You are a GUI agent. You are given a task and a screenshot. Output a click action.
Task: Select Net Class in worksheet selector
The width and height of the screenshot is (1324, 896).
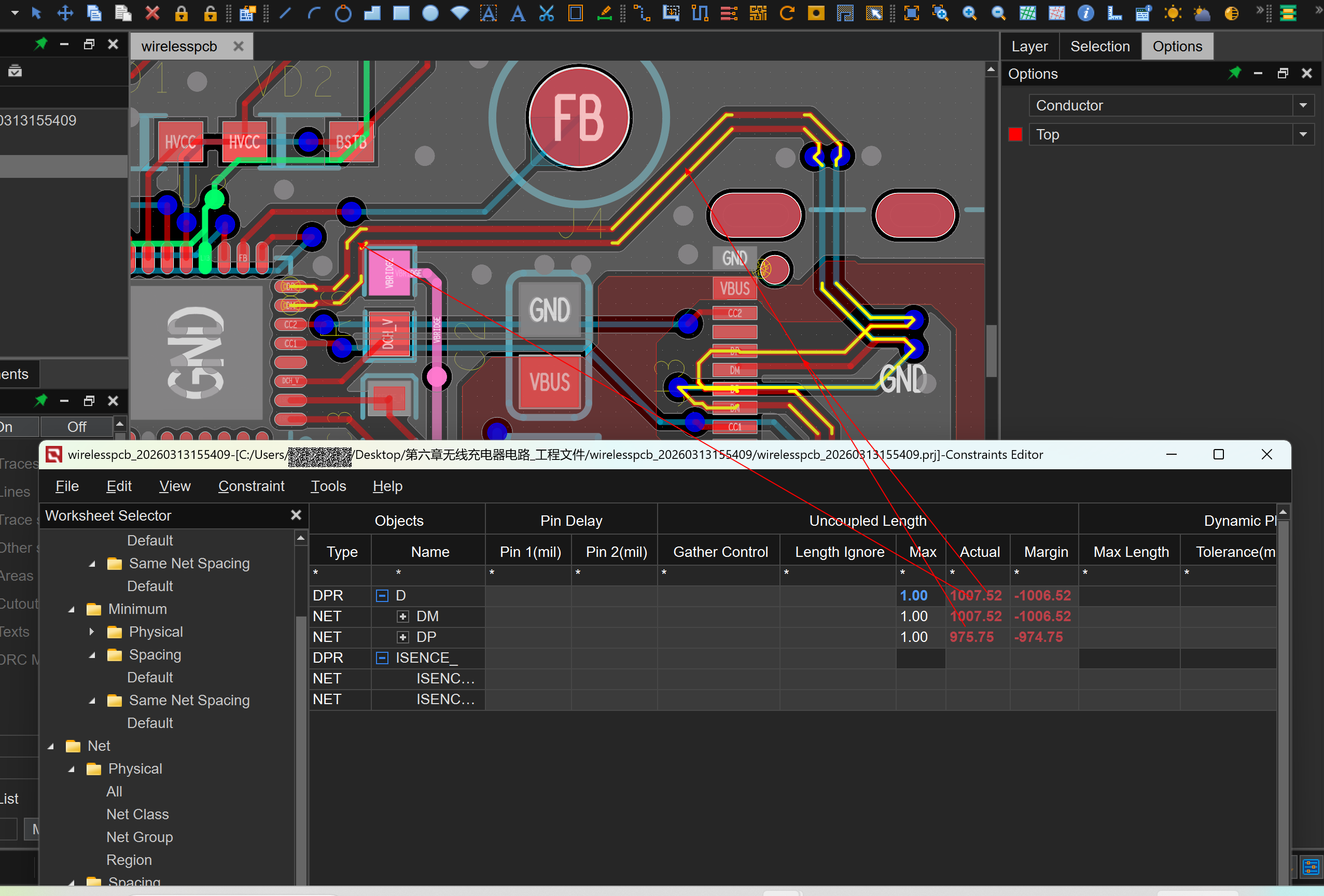137,814
